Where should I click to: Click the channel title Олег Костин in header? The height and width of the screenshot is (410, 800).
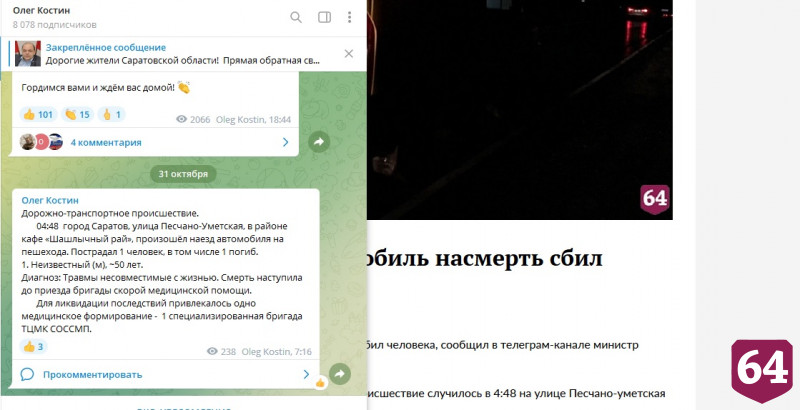41,10
